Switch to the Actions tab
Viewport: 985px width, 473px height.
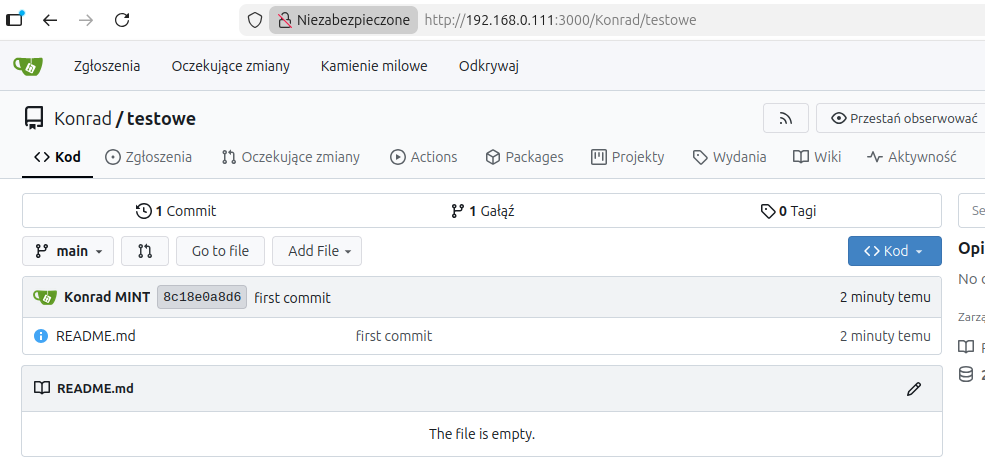tap(423, 157)
